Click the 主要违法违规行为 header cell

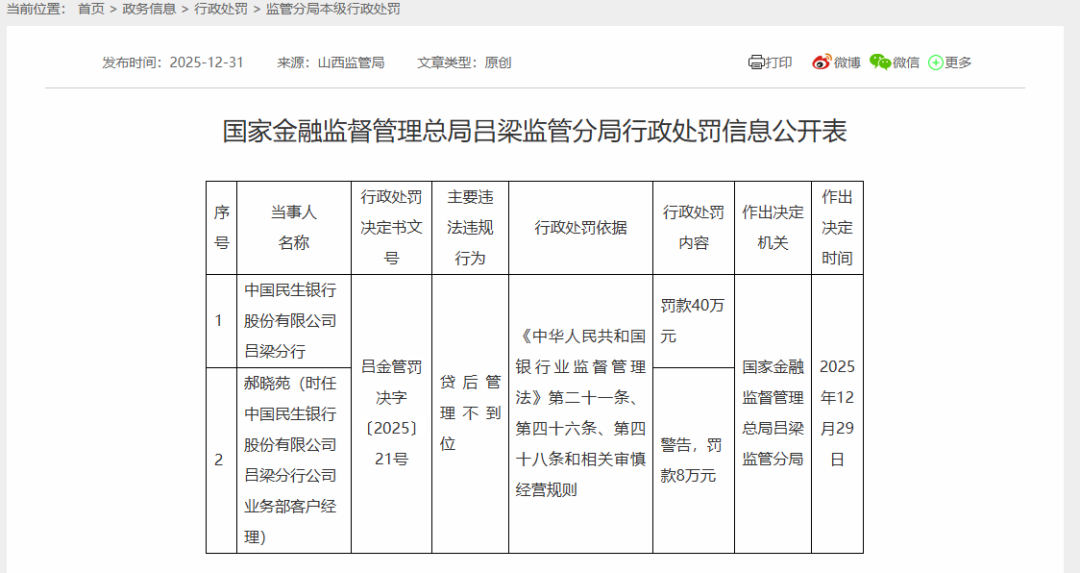point(470,228)
